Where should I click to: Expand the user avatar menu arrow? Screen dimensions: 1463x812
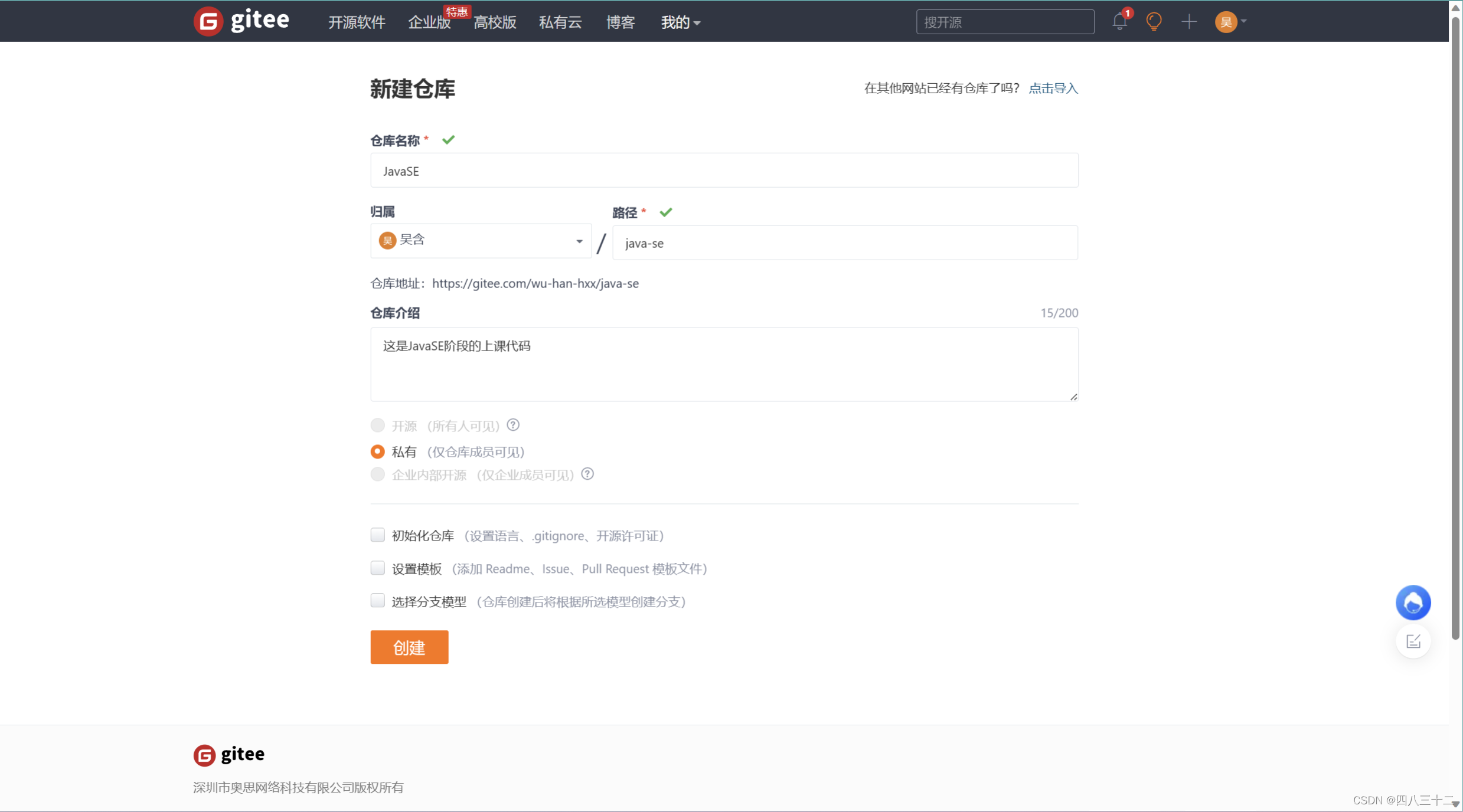pos(1243,21)
